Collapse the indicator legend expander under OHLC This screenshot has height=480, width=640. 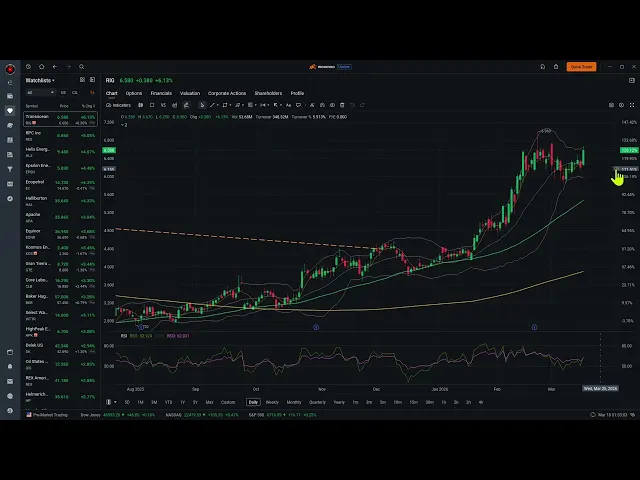124,125
